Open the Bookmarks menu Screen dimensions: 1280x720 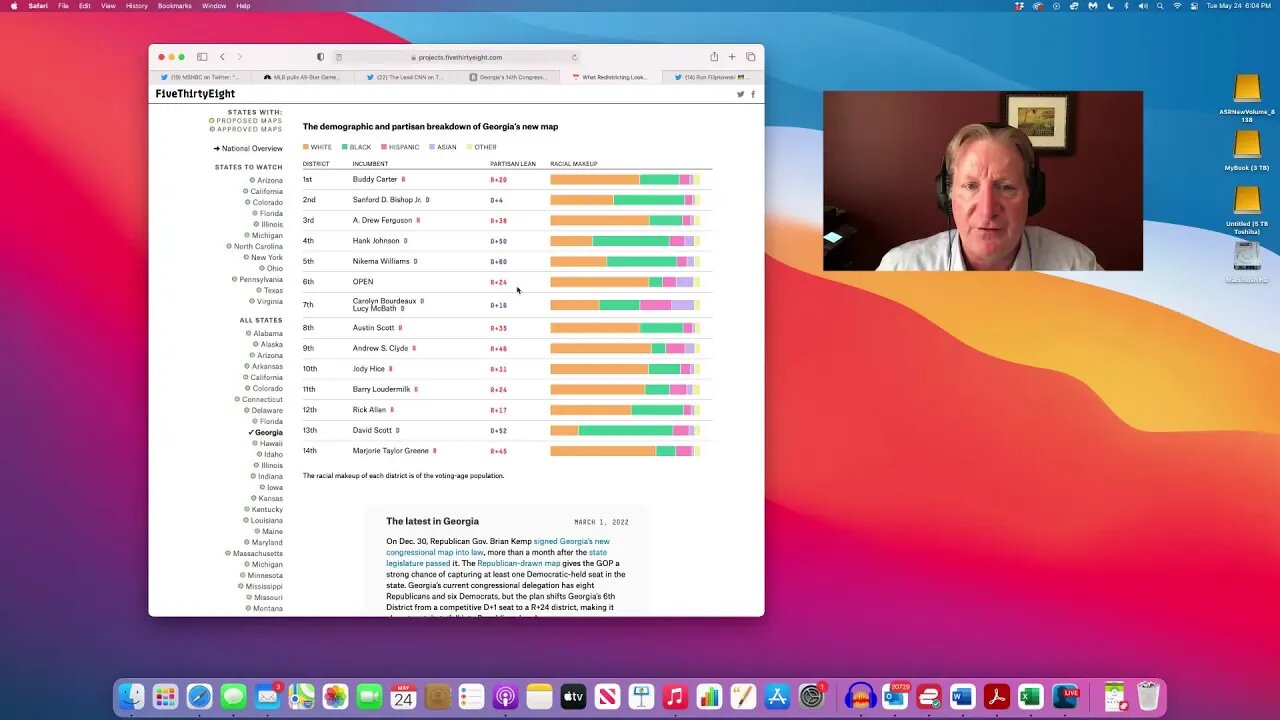point(174,6)
